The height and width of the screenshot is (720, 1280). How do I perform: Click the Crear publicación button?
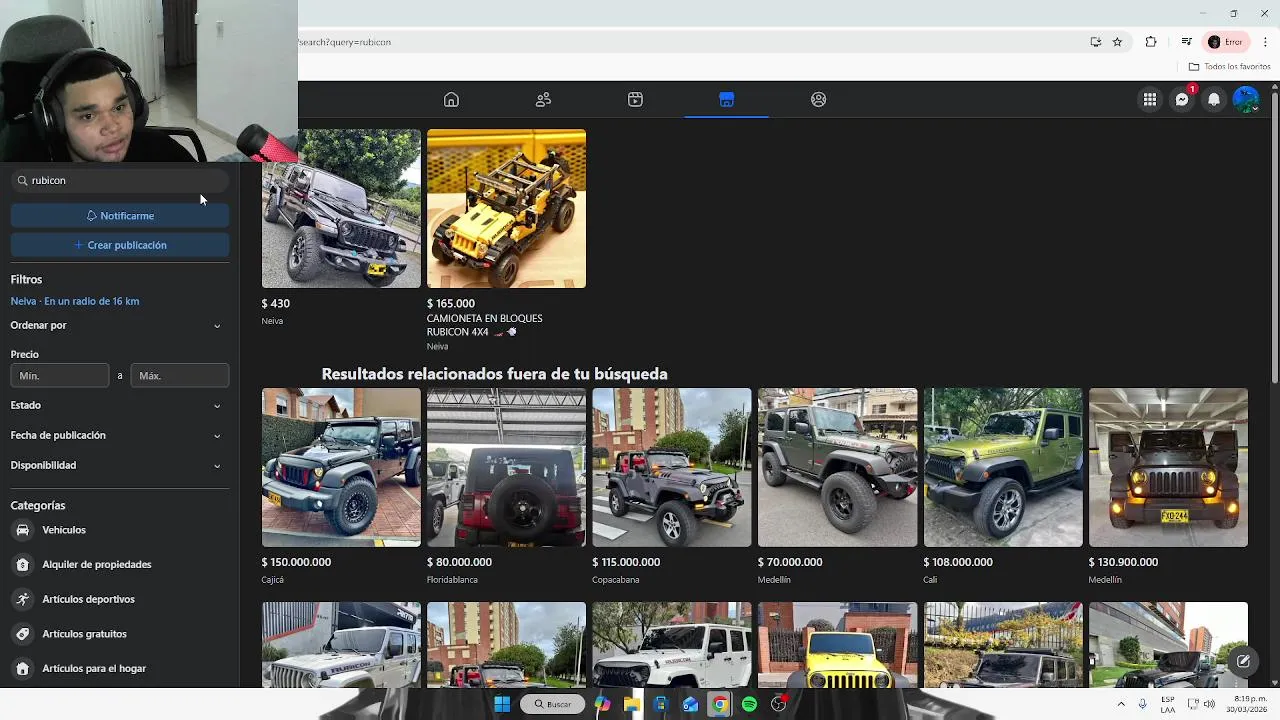(120, 245)
